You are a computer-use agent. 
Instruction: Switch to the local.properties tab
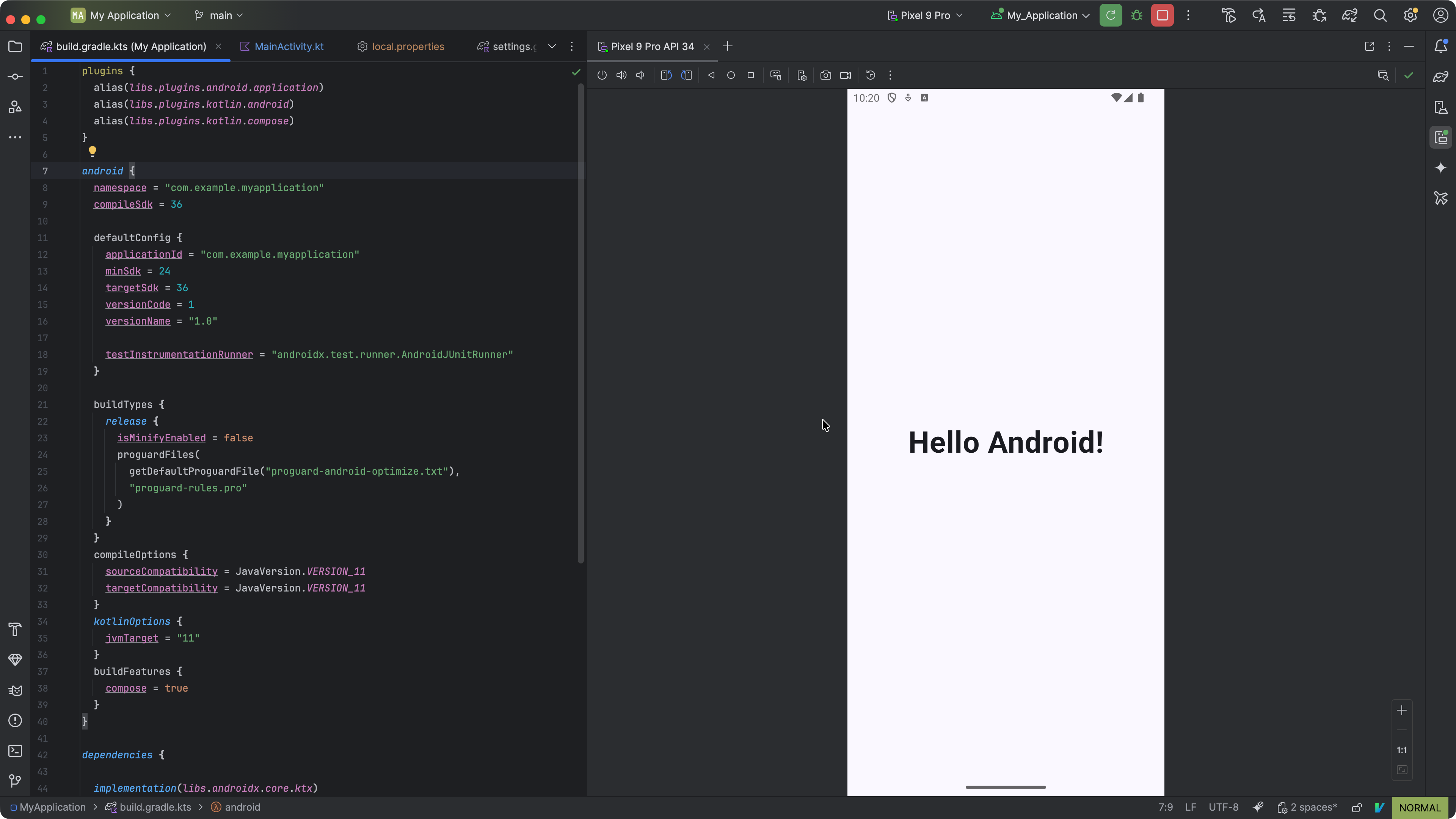[408, 46]
